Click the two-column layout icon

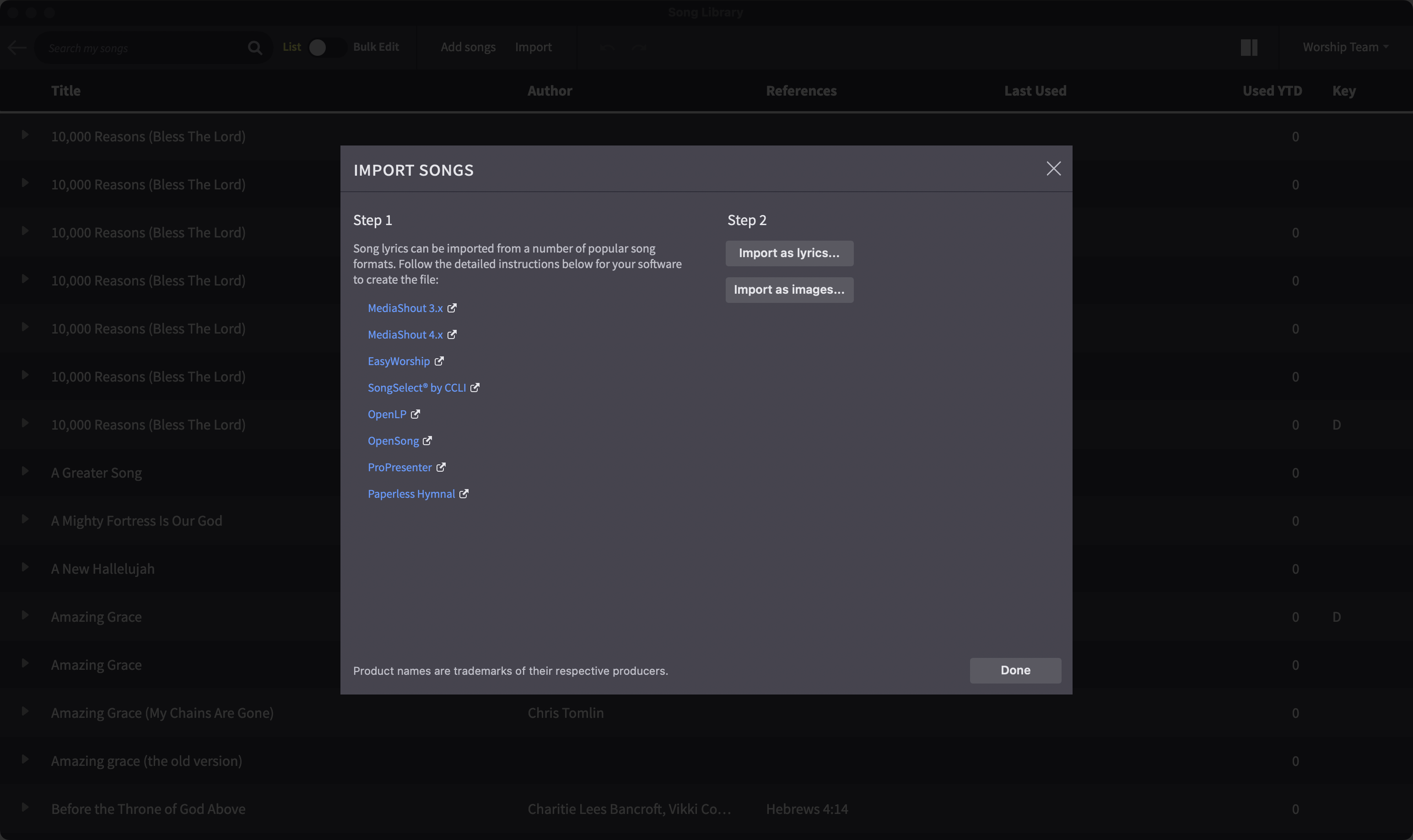point(1249,48)
